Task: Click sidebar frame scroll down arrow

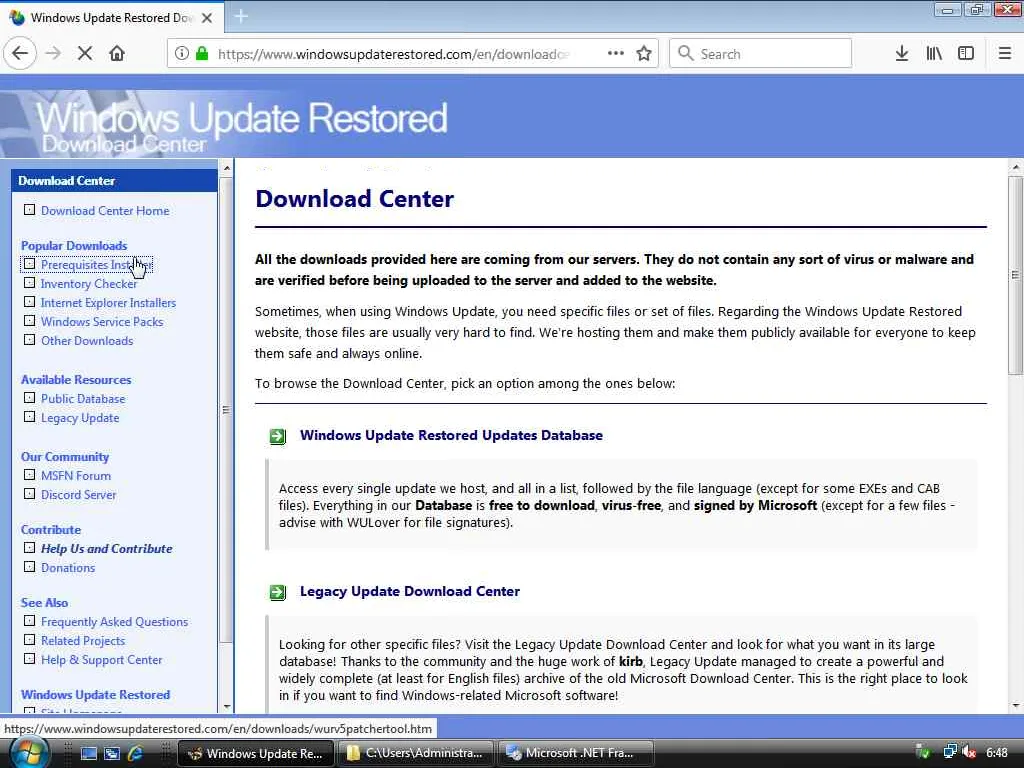Action: [227, 707]
